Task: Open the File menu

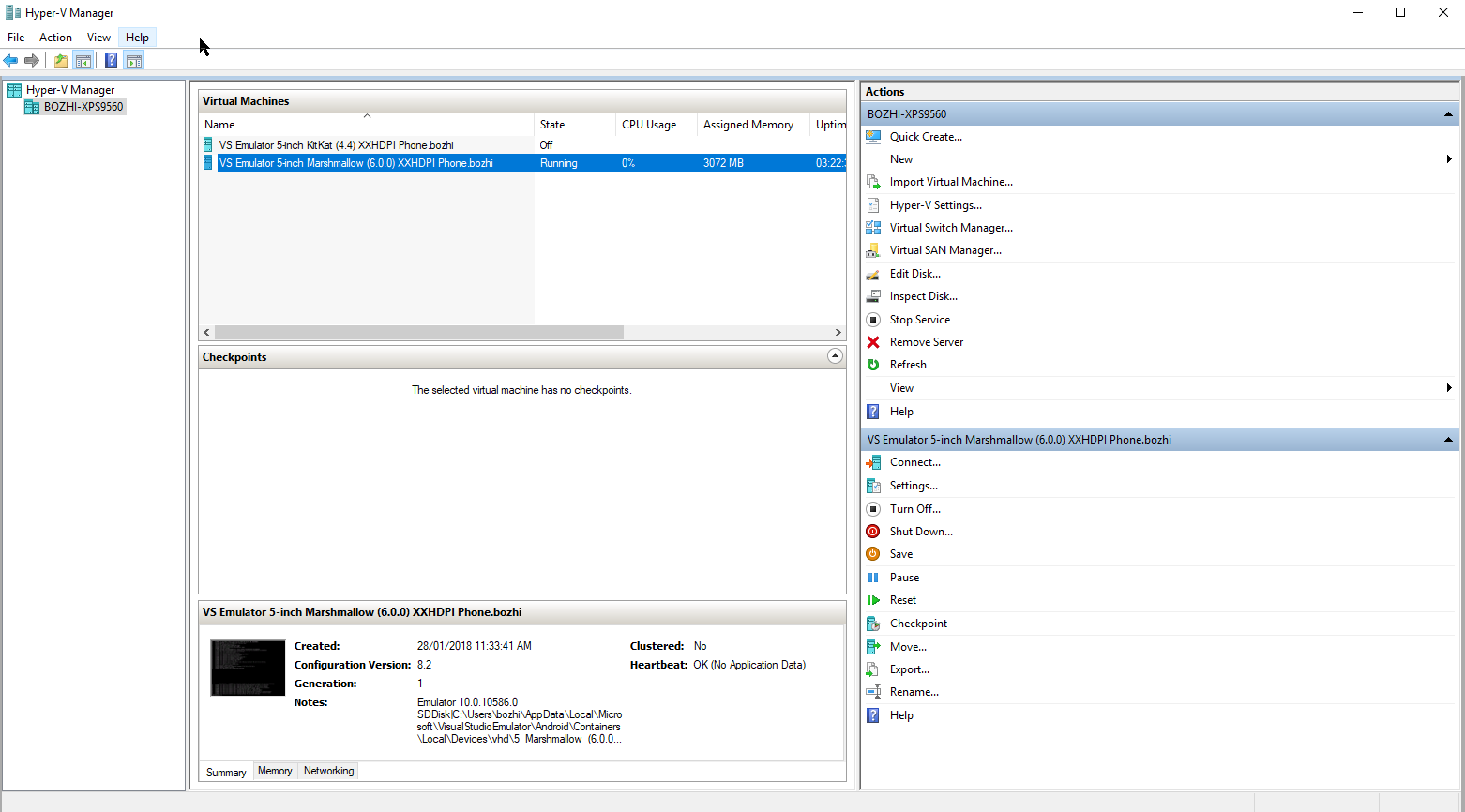Action: pyautogui.click(x=16, y=38)
